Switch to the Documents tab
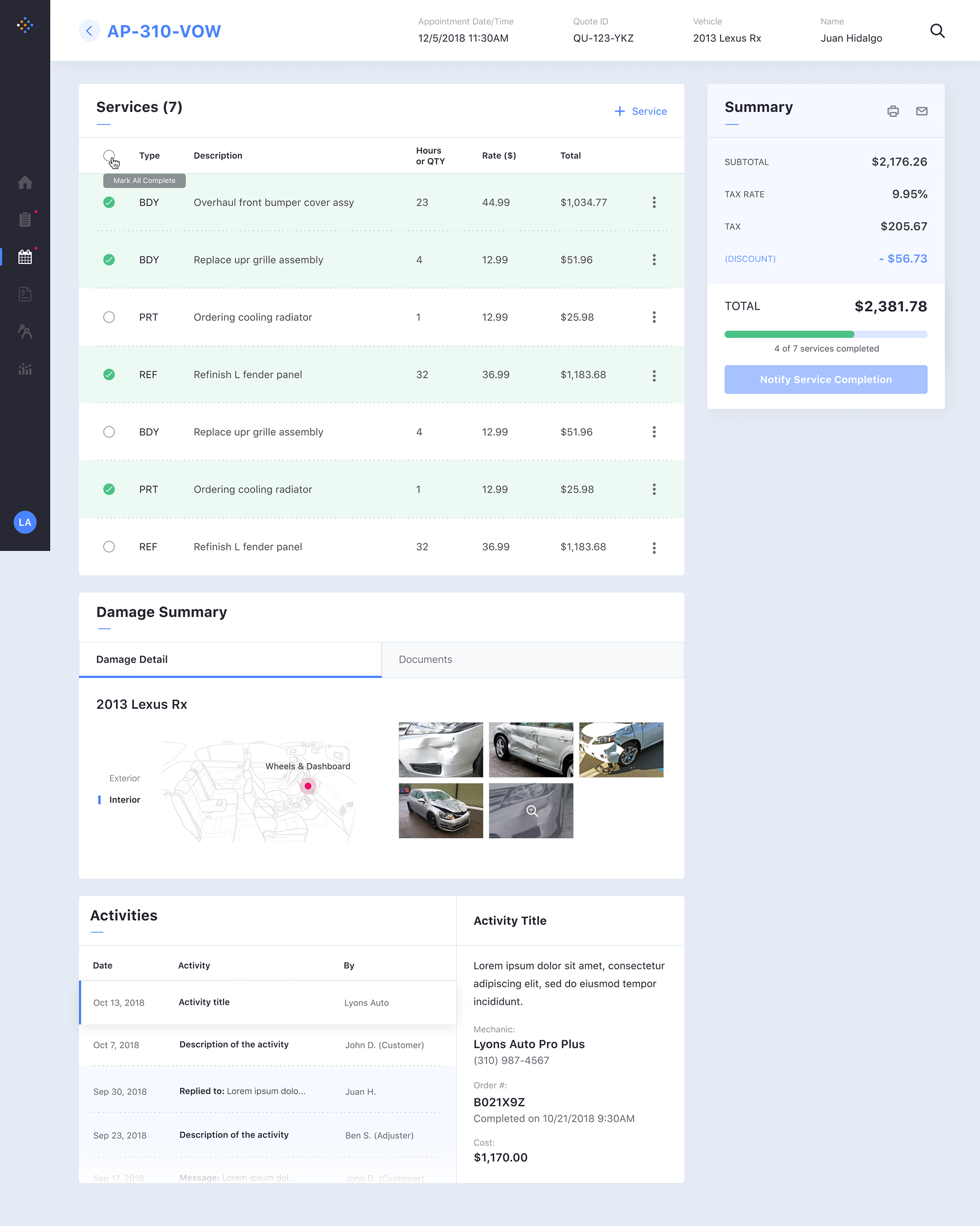The width and height of the screenshot is (980, 1226). [425, 659]
